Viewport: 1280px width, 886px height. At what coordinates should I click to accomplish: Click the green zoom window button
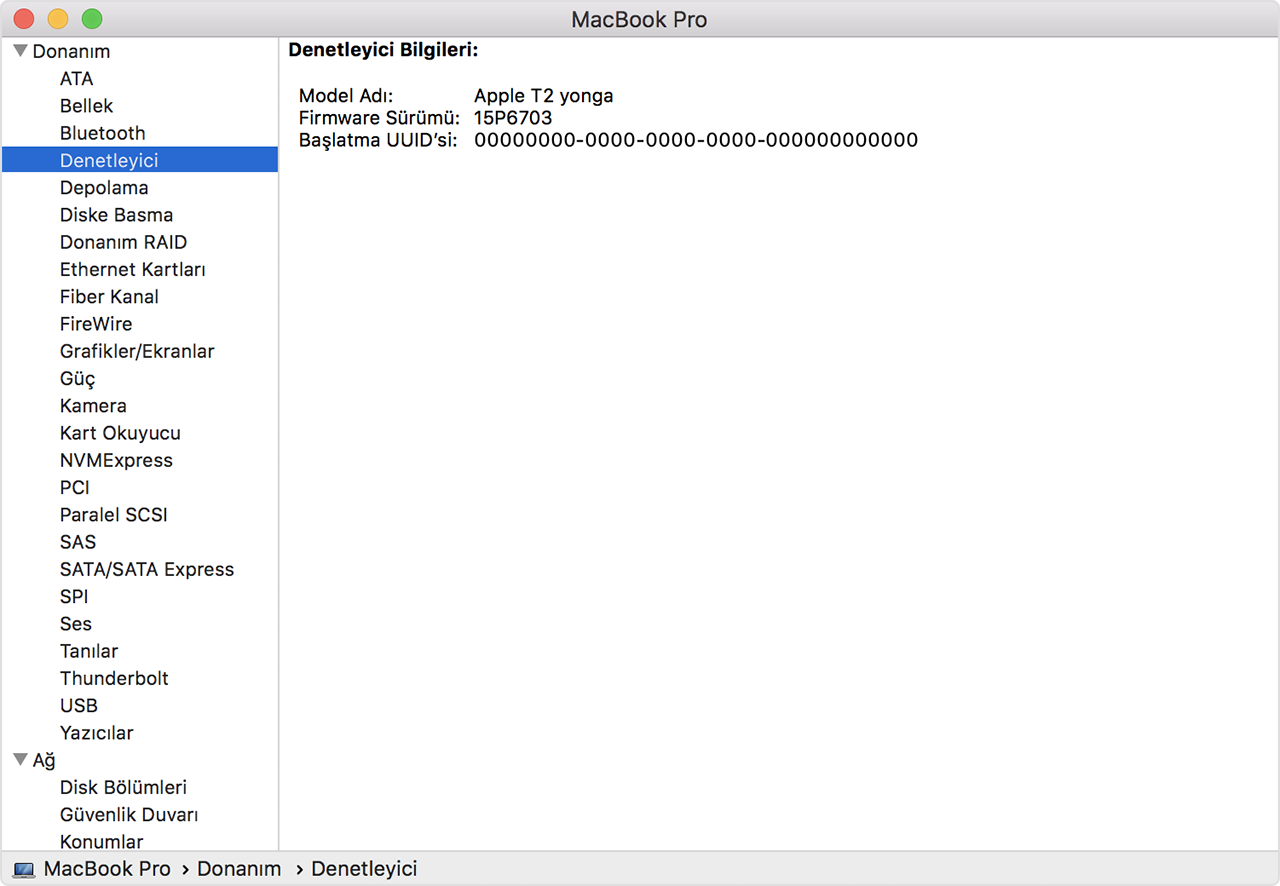[x=92, y=19]
